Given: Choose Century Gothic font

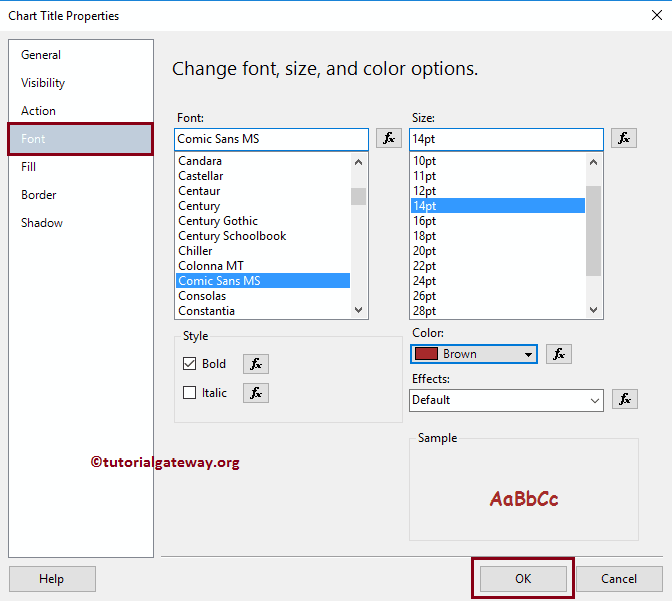Looking at the screenshot, I should (263, 221).
